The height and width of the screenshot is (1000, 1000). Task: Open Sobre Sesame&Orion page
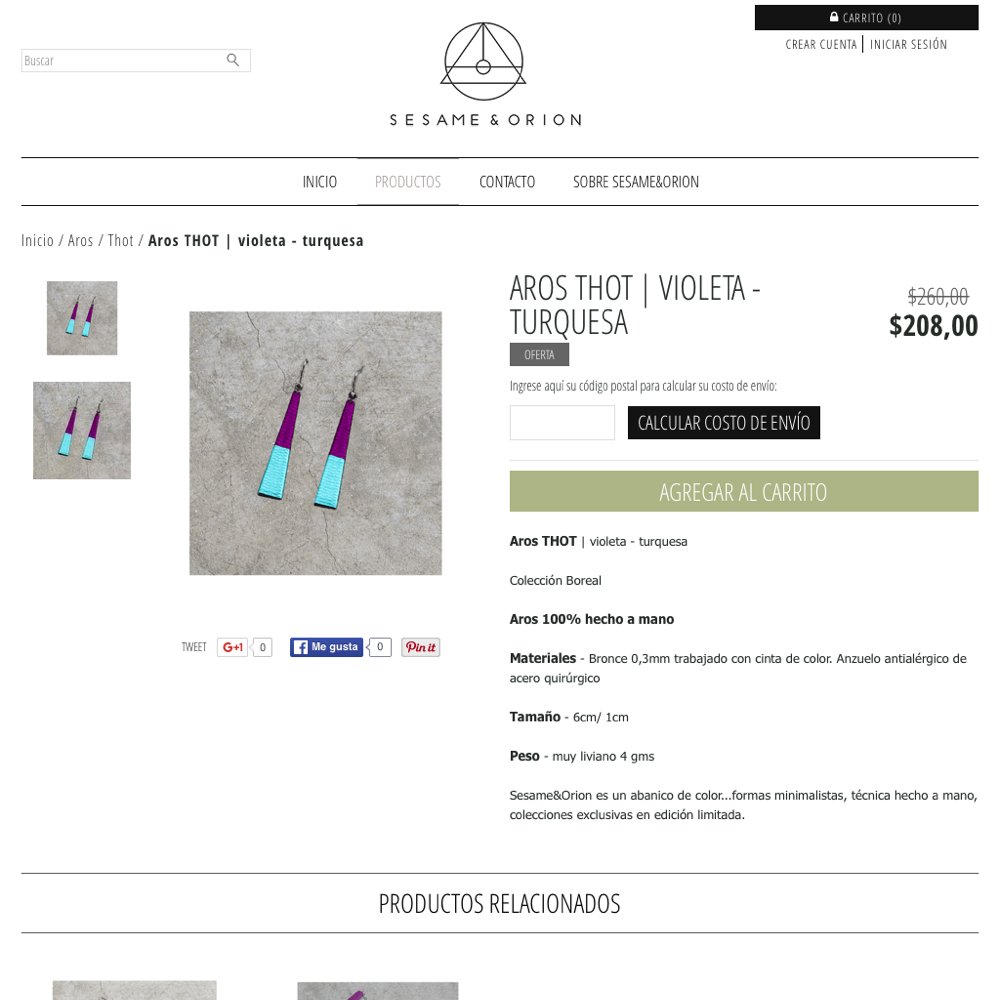(636, 182)
